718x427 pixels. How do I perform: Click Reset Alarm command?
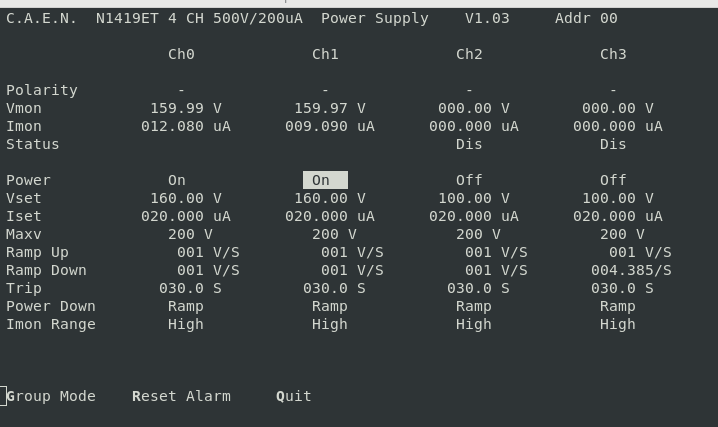tap(181, 396)
